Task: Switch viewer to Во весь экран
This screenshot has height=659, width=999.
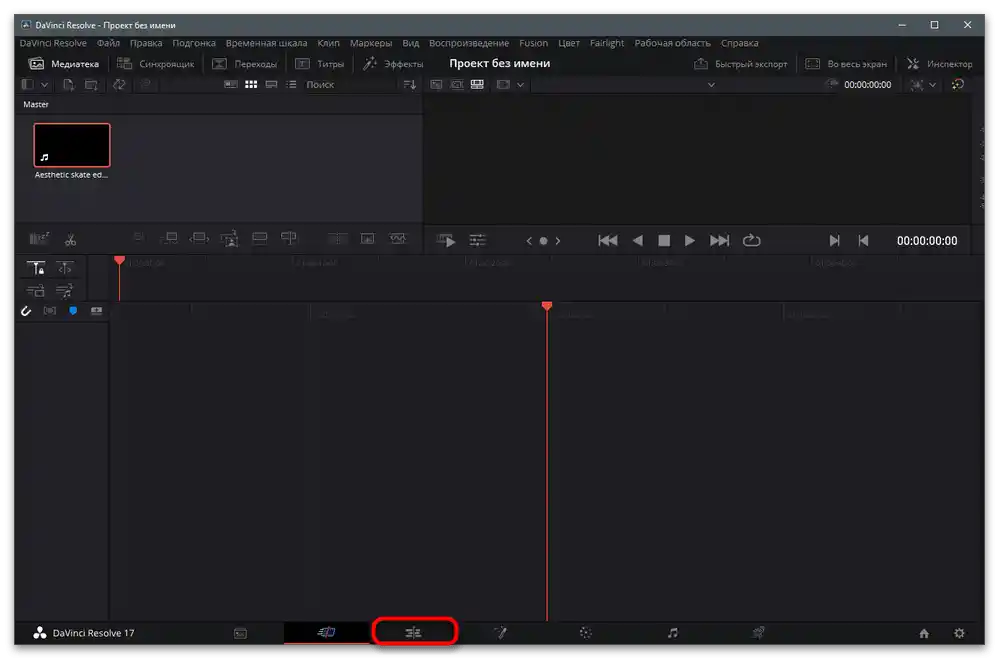Action: point(846,64)
